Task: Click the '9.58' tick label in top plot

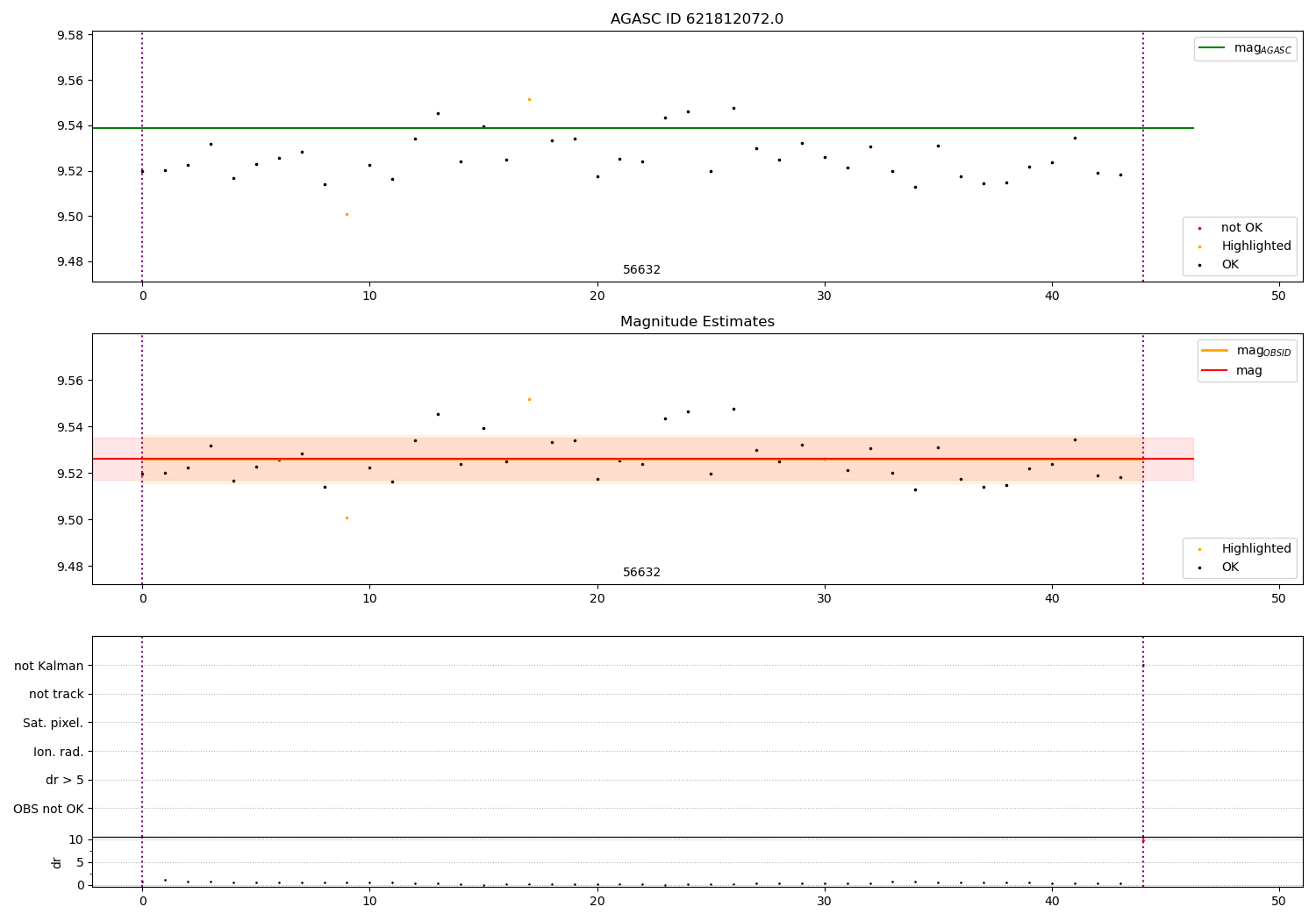Action: tap(70, 36)
